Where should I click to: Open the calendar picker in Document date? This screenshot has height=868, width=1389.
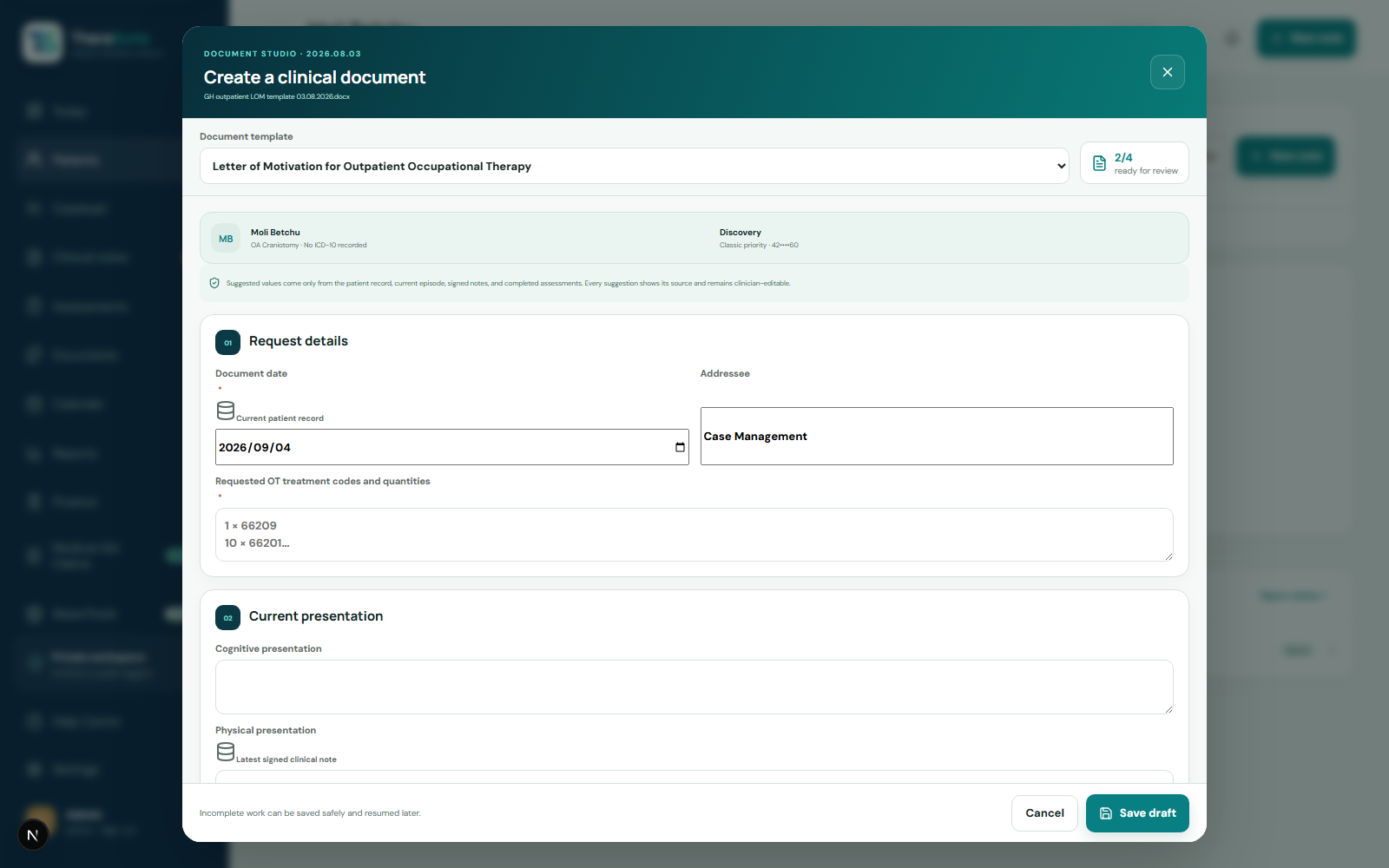pyautogui.click(x=680, y=447)
